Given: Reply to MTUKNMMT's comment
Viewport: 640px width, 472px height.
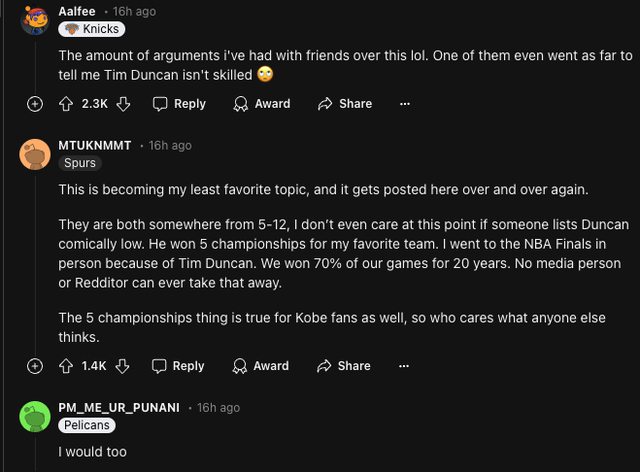Looking at the screenshot, I should tap(178, 366).
